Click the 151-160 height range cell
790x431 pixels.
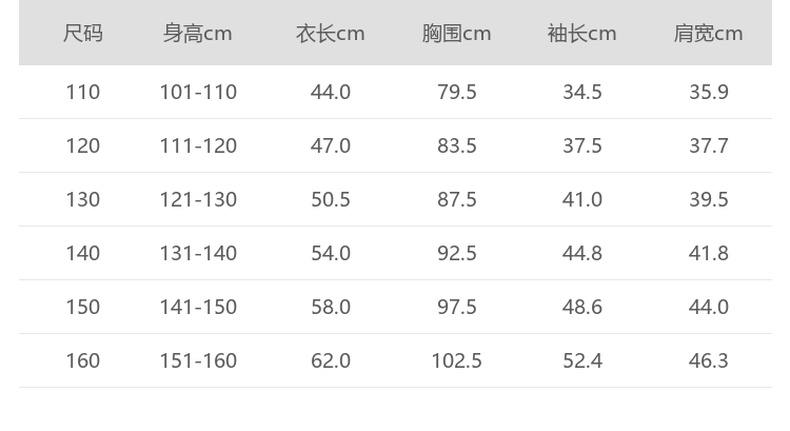[198, 360]
